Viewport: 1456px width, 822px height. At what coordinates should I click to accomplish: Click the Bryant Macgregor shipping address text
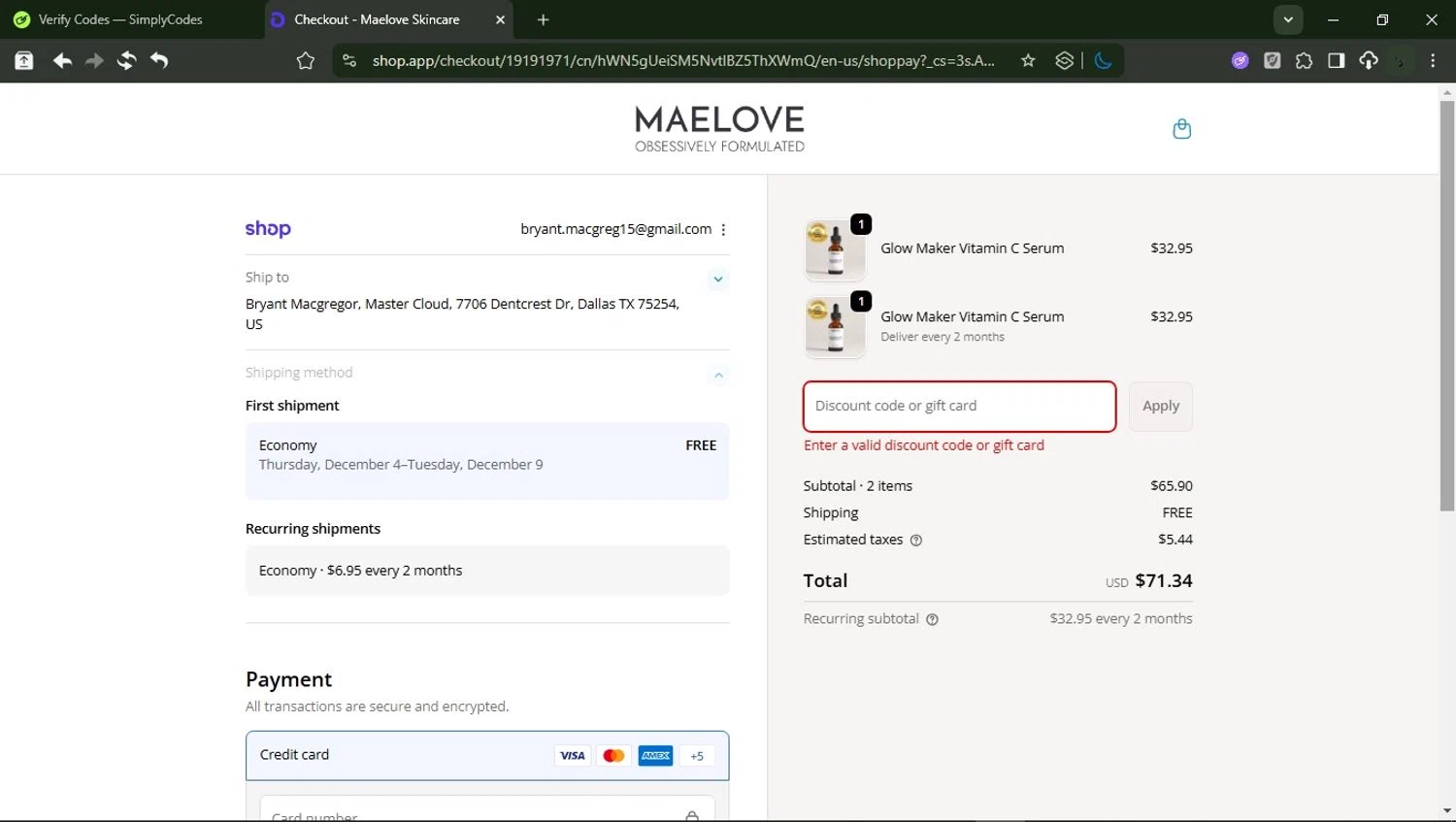click(462, 314)
